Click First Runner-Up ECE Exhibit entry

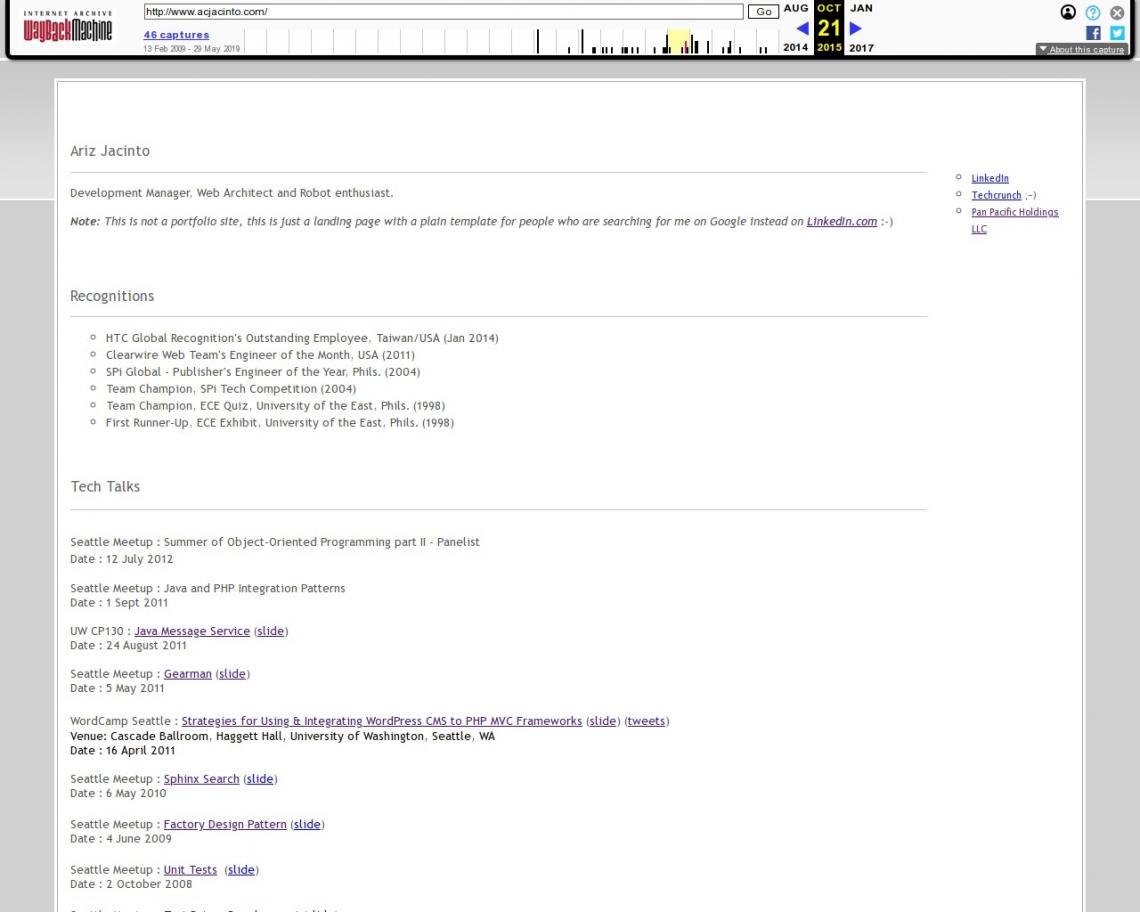(x=279, y=423)
